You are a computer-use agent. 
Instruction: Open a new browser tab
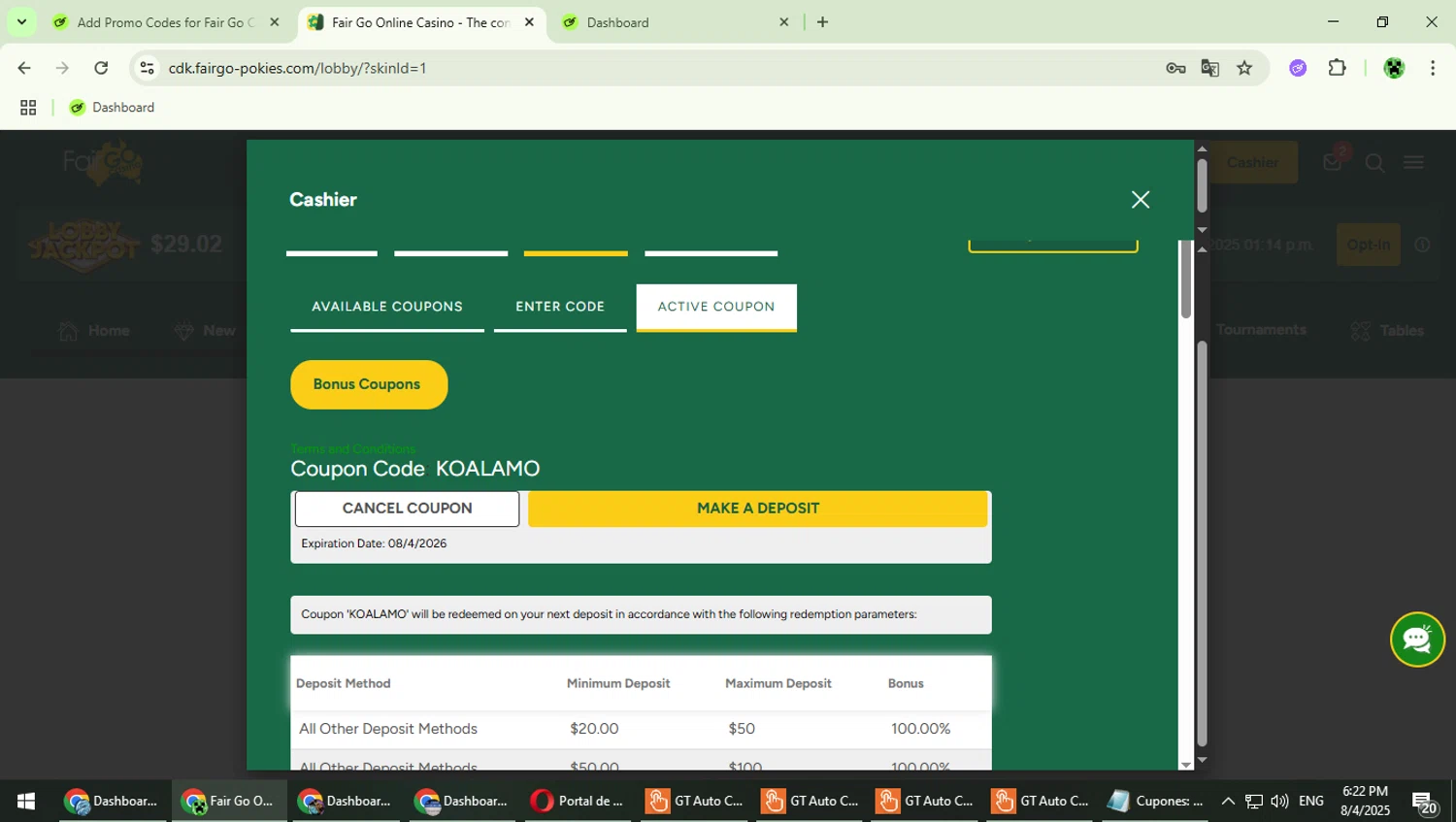pyautogui.click(x=822, y=22)
